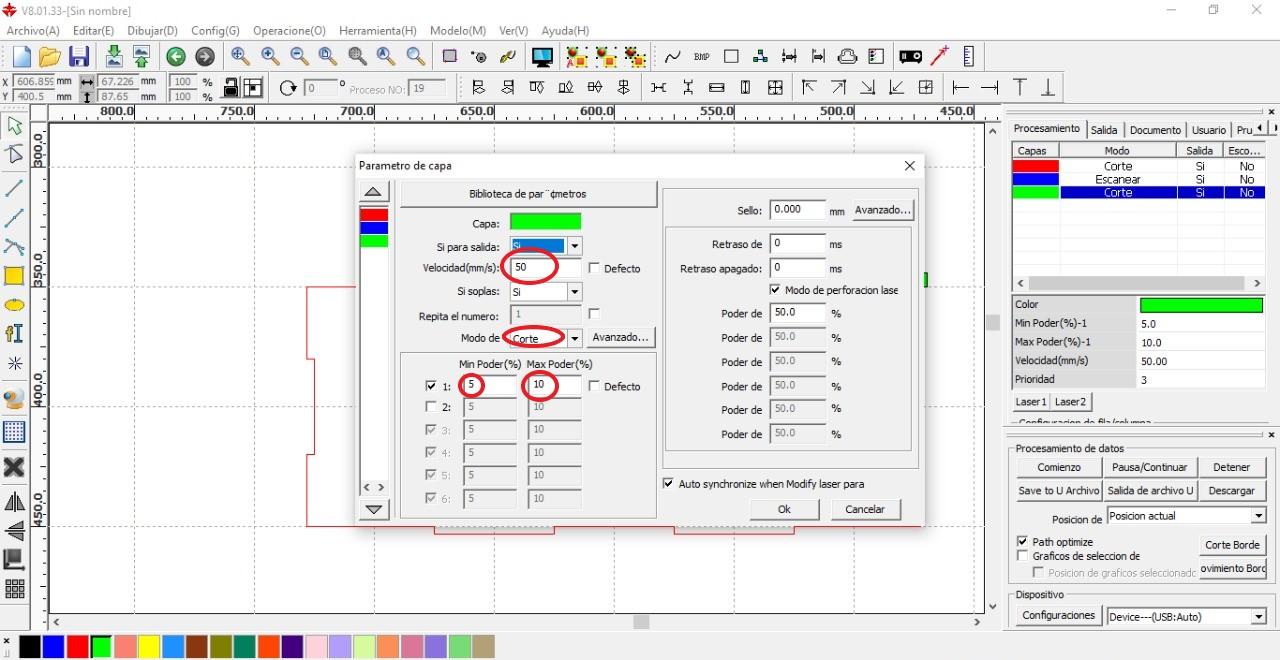
Task: Save the file with the floppy disk icon
Action: point(79,57)
